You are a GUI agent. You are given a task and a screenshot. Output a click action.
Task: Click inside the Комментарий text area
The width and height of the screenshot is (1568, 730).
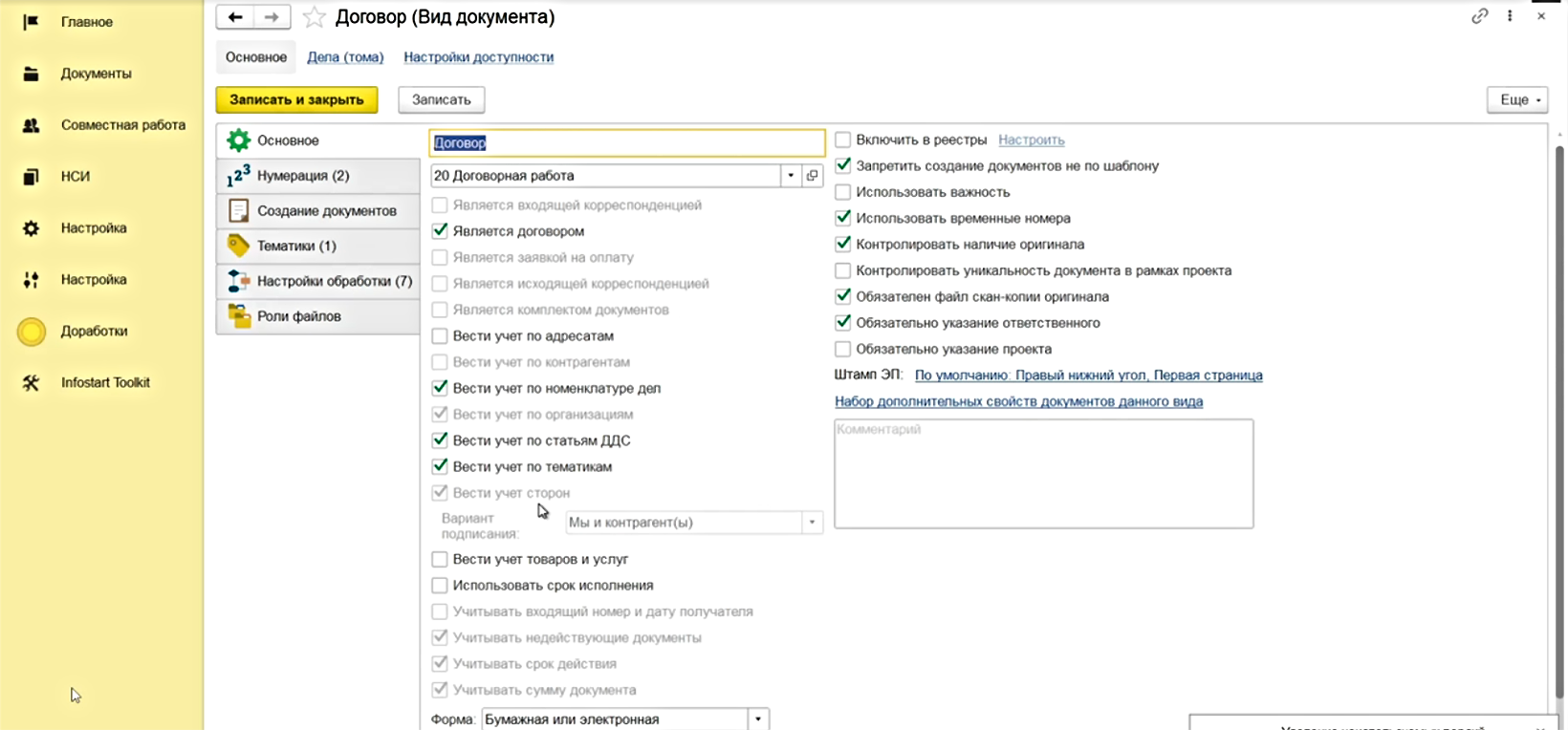pos(1043,478)
